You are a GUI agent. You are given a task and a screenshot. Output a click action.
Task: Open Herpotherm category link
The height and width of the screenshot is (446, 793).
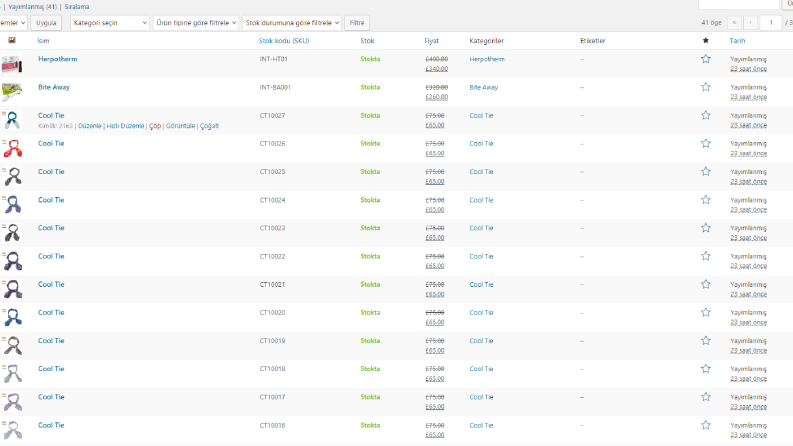[x=487, y=59]
